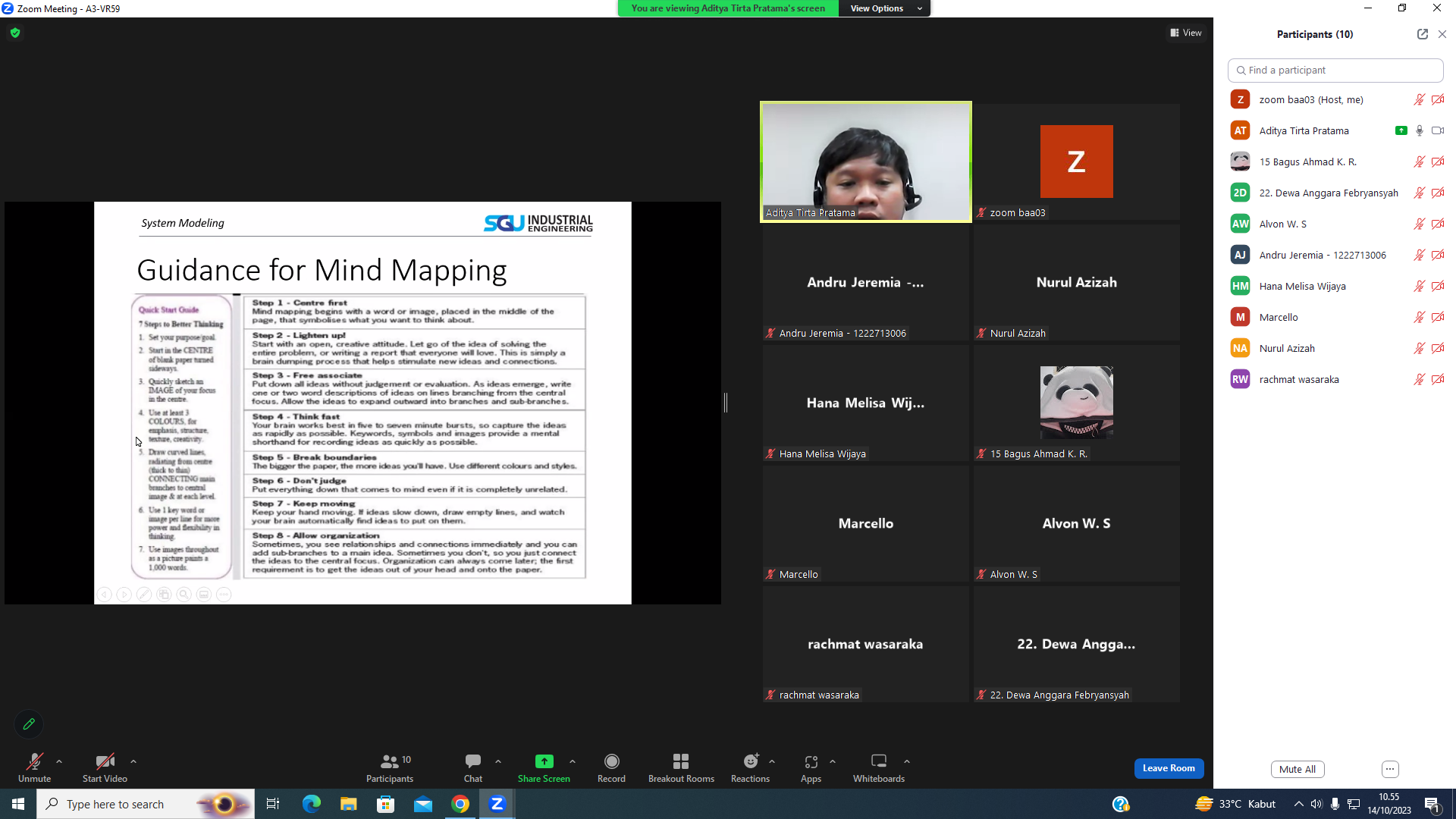1456x819 pixels.
Task: Toggle mute for 22. Dewa Anggara Febryansyah
Action: coord(1419,193)
